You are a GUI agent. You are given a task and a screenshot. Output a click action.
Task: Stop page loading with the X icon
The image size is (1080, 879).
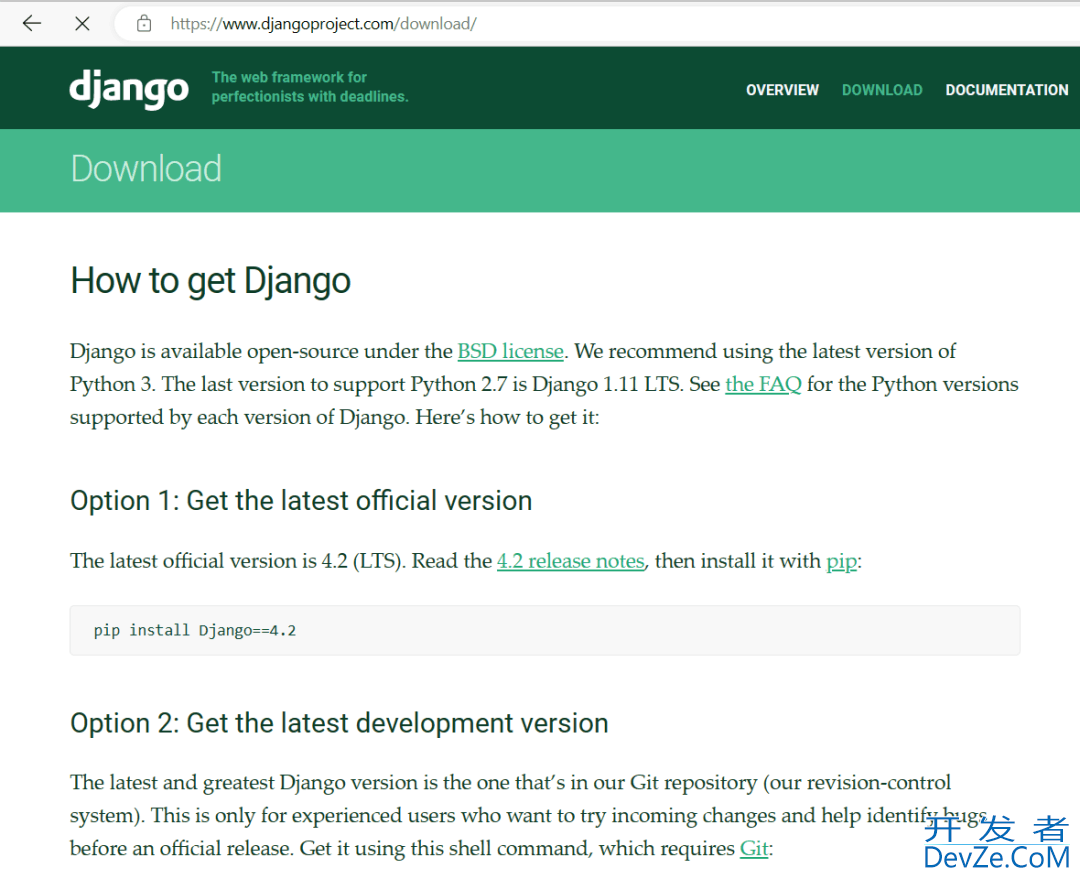point(82,23)
